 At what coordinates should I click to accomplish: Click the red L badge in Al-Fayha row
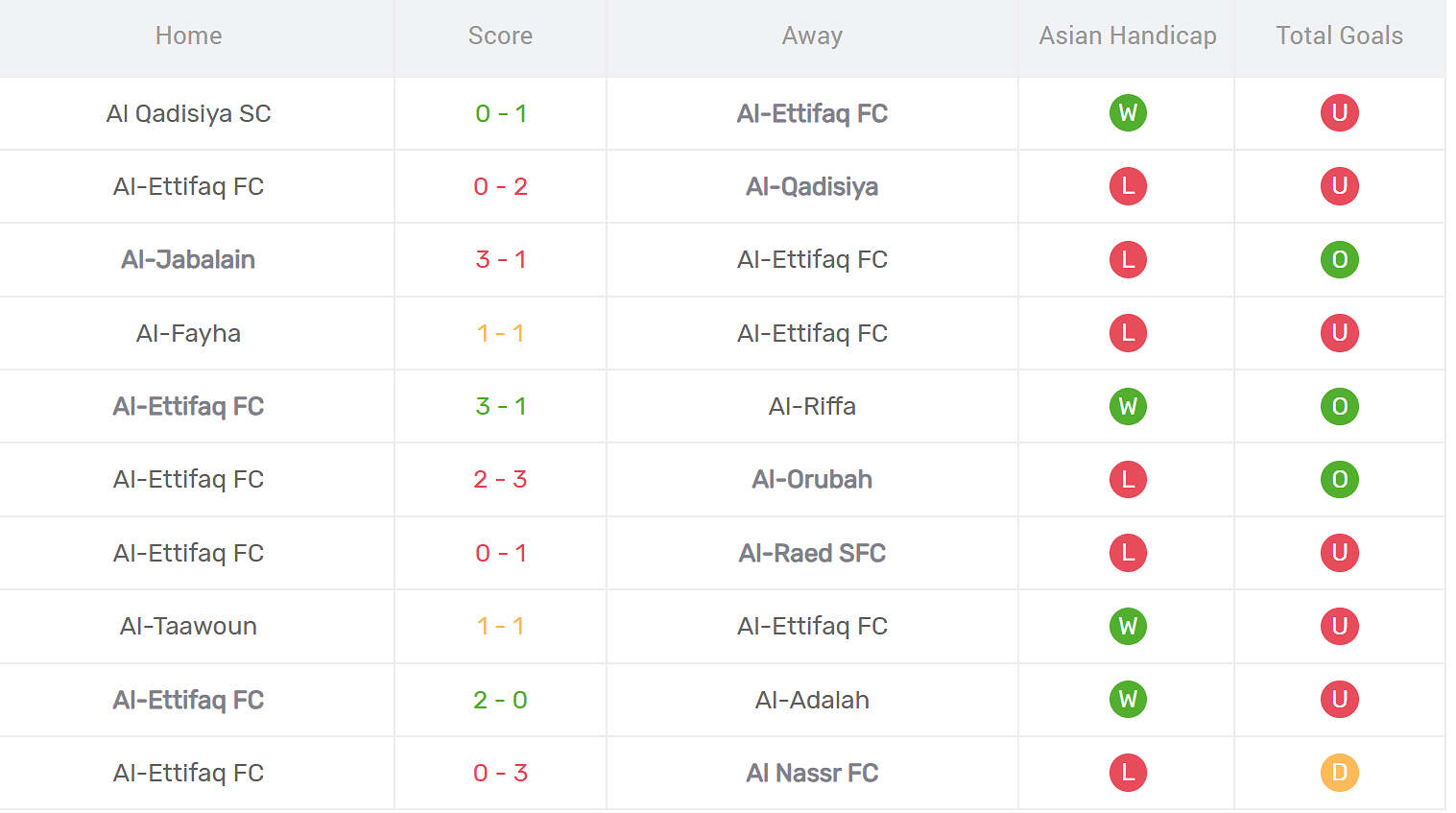[x=1128, y=333]
